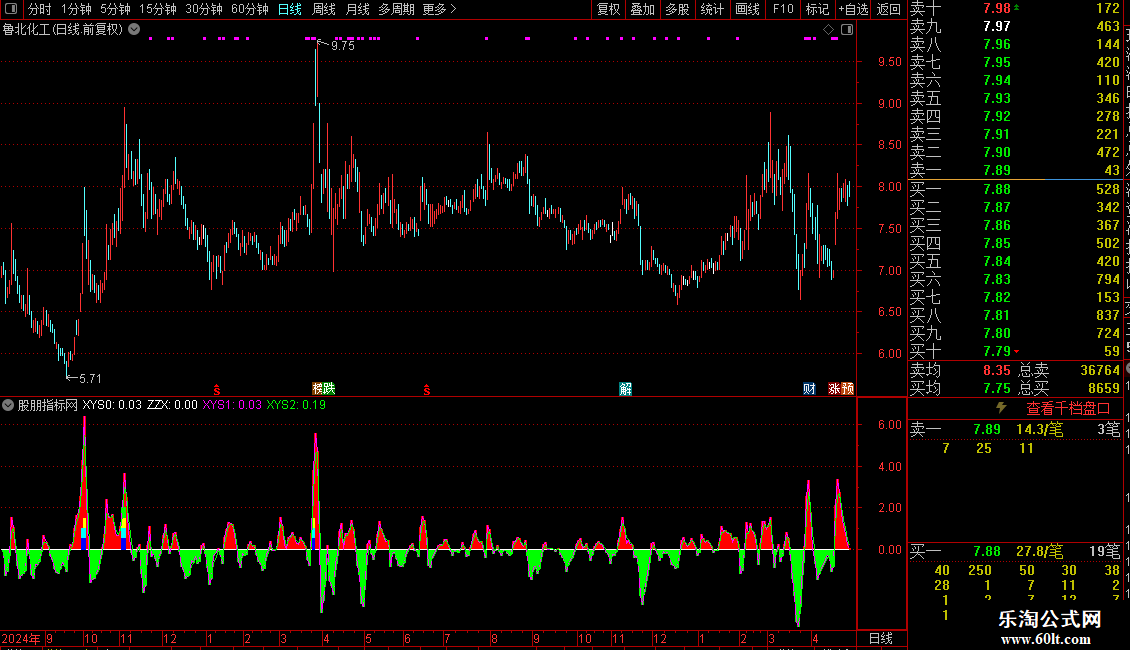The image size is (1130, 650).
Task: Click the 卖一 14.3/笔 detail row
Action: click(1015, 429)
